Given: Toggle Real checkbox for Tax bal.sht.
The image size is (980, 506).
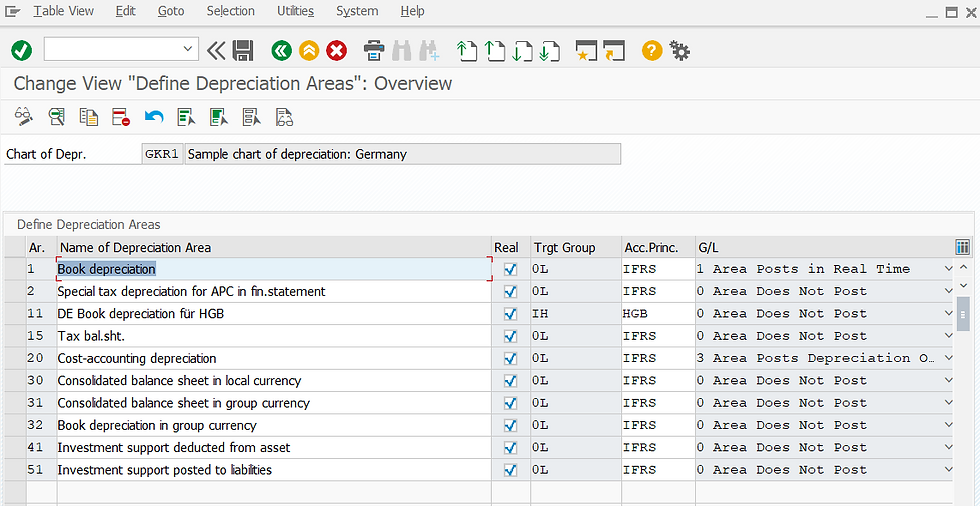Looking at the screenshot, I should [511, 336].
